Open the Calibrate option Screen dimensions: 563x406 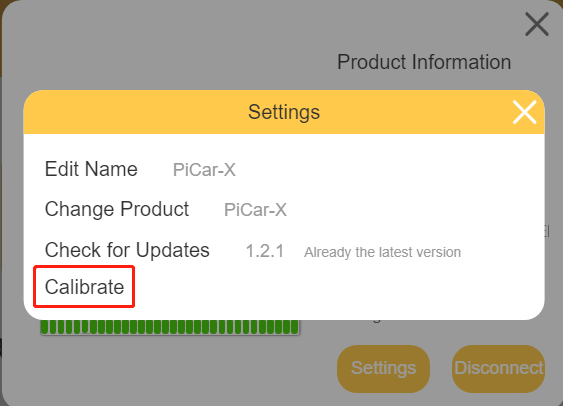pos(84,287)
